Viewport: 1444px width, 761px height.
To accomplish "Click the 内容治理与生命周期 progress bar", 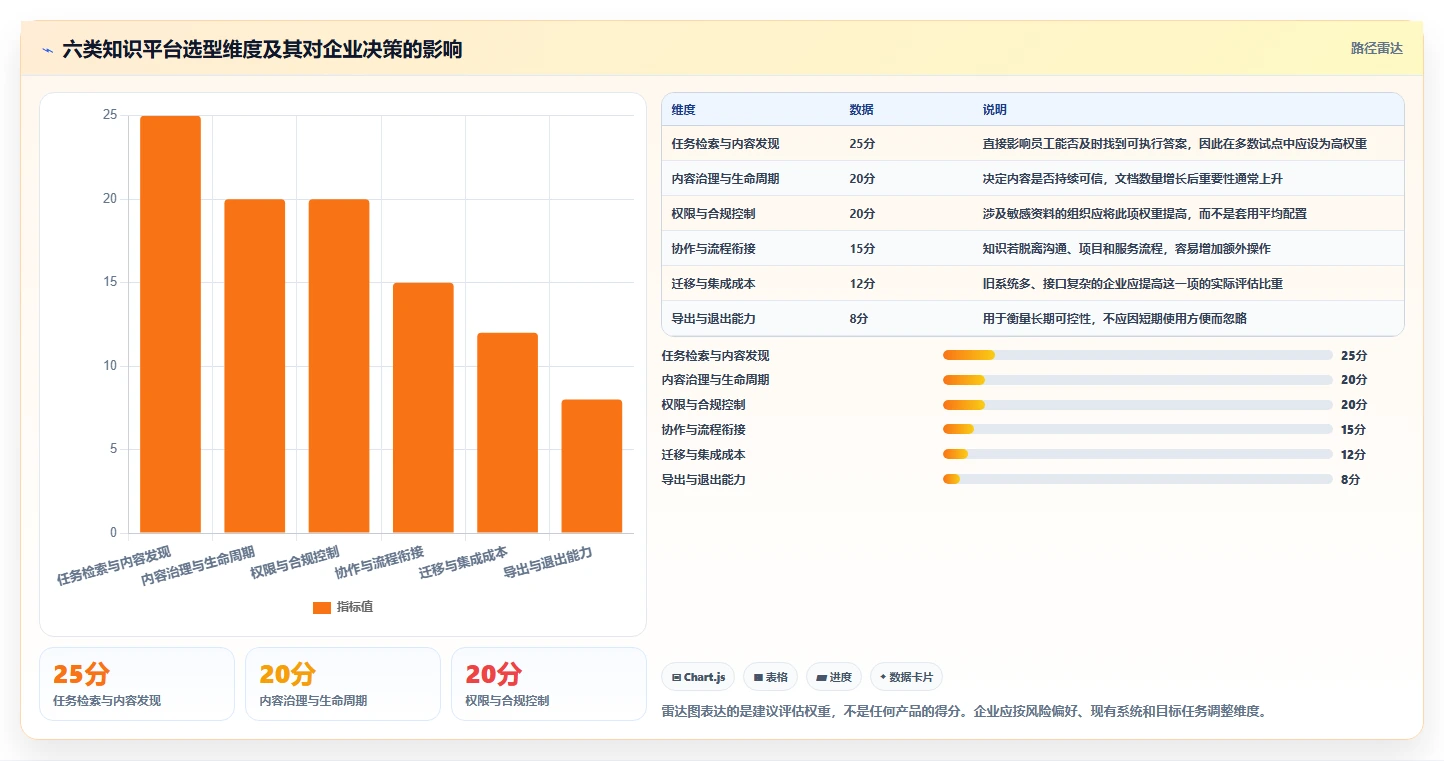I will (x=1137, y=380).
